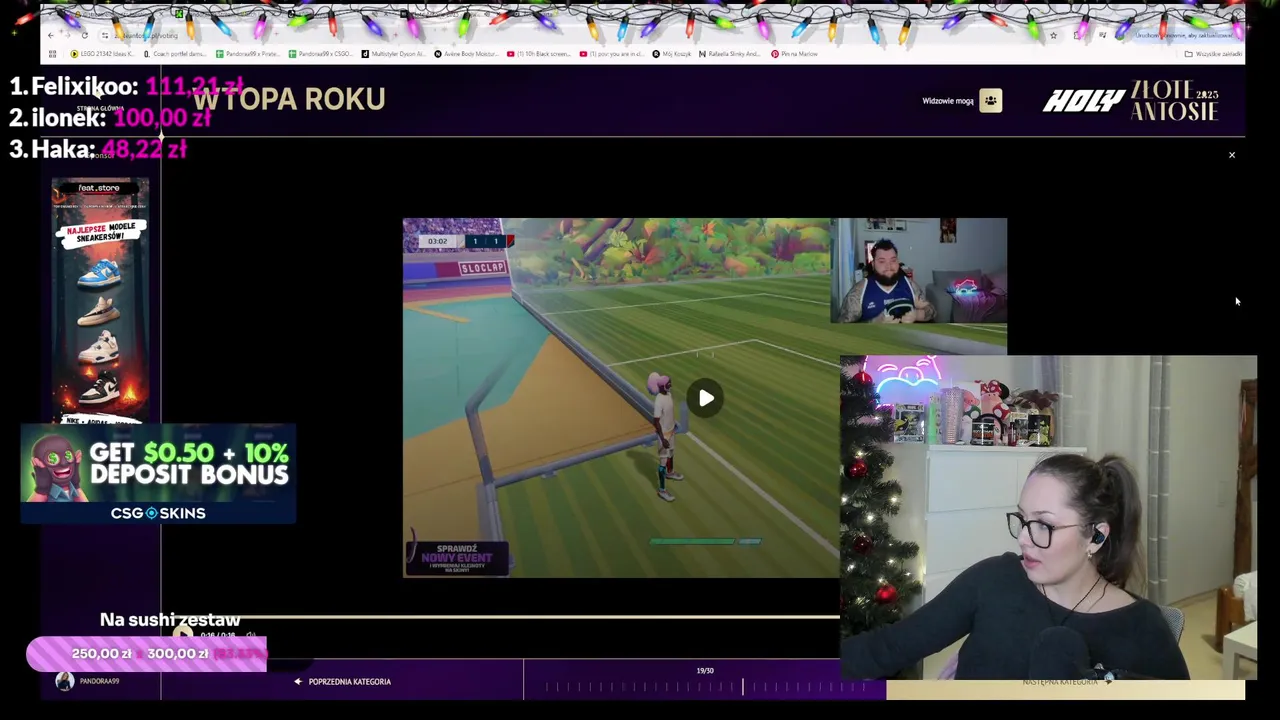The height and width of the screenshot is (720, 1280).
Task: Click the category progress timeline at 19/30
Action: click(705, 686)
